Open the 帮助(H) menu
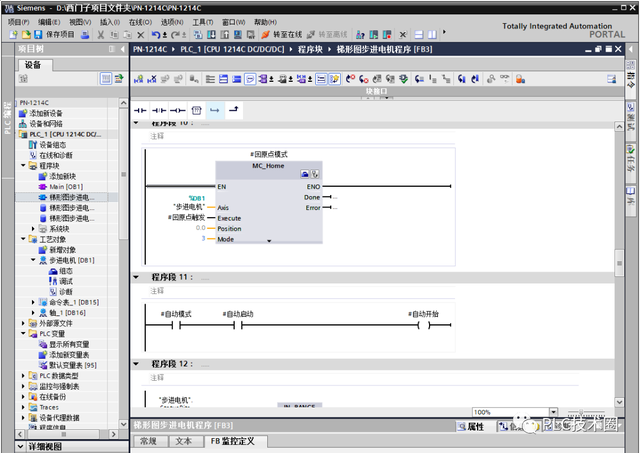Image resolution: width=640 pixels, height=453 pixels. coord(265,22)
